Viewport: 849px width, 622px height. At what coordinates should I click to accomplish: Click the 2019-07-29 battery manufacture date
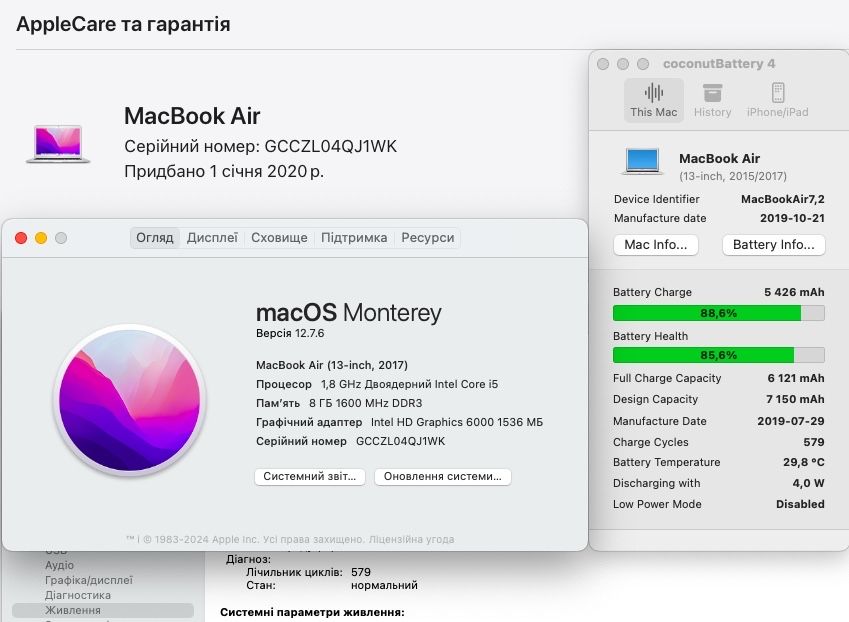[791, 421]
